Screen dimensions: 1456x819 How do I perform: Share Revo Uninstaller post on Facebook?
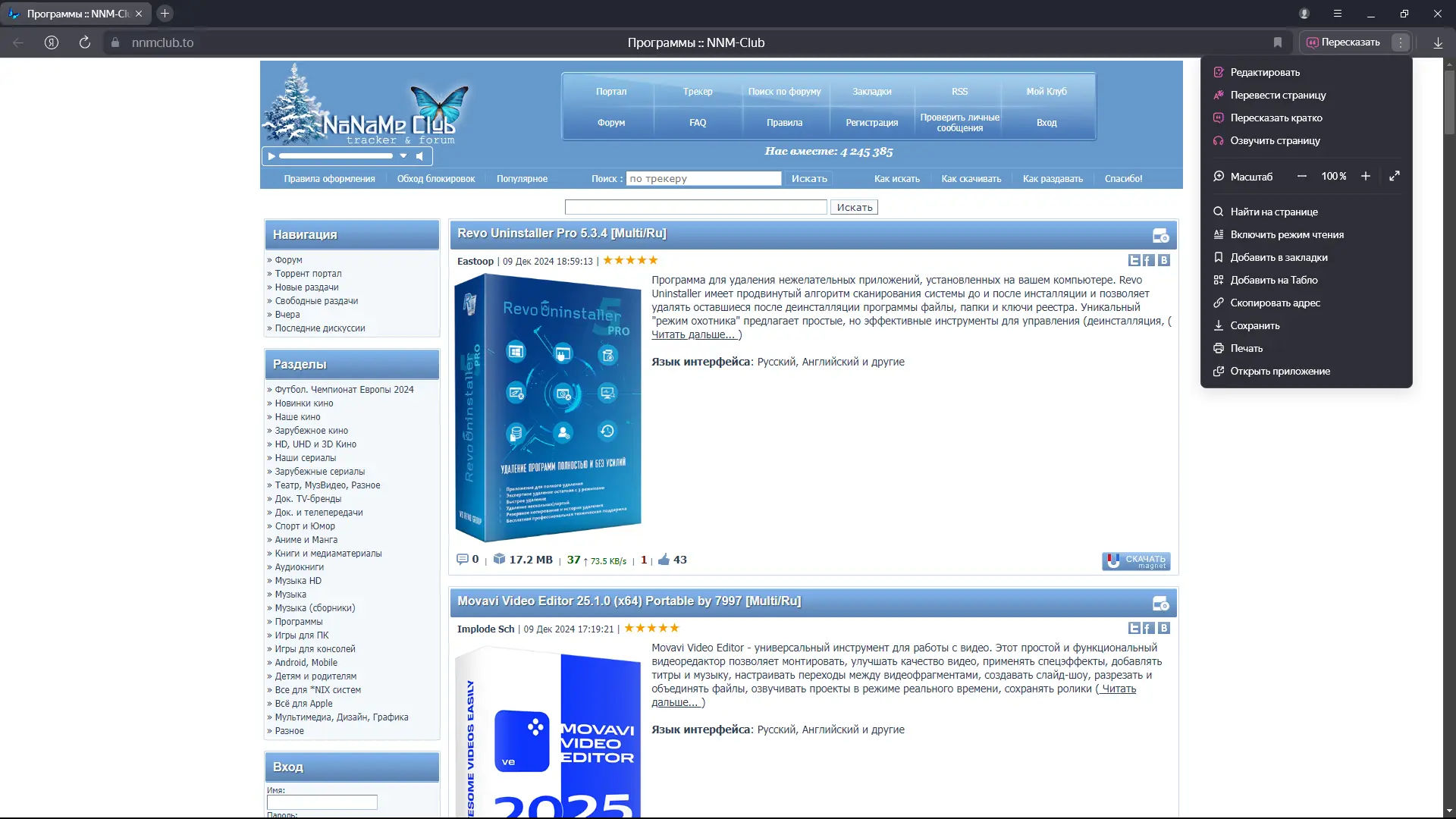point(1148,261)
